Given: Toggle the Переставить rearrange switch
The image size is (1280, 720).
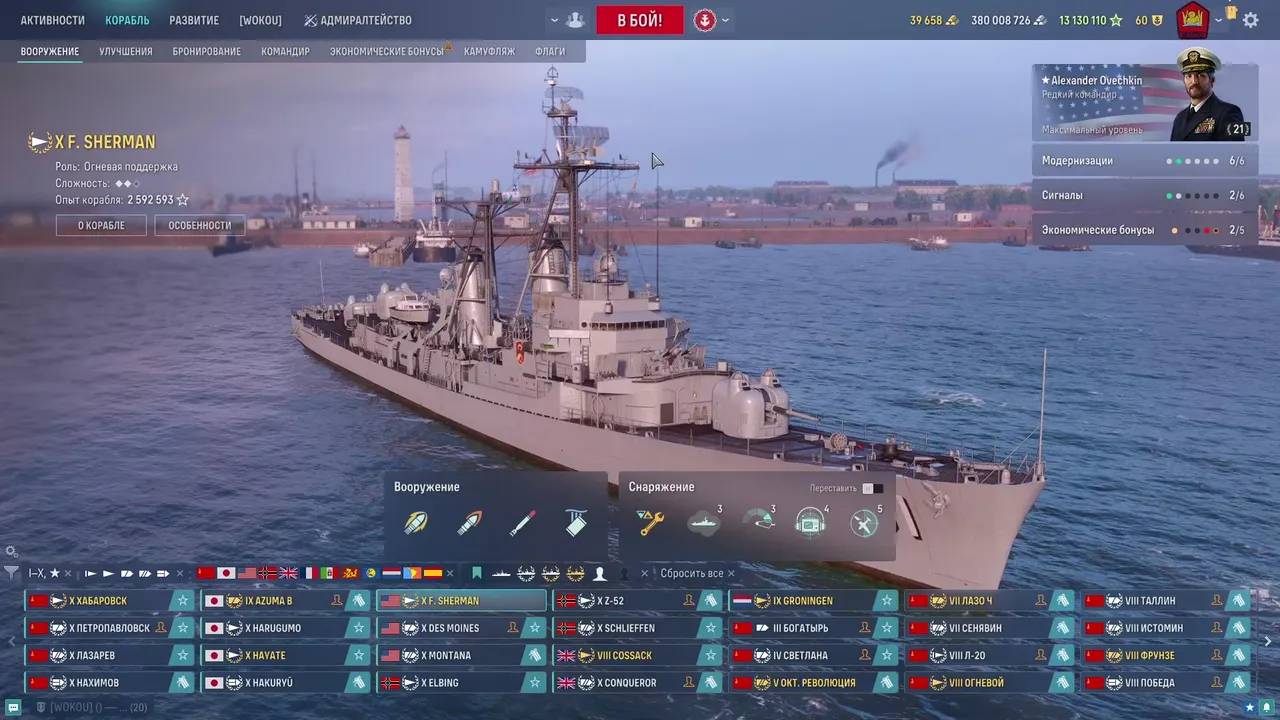Looking at the screenshot, I should (872, 488).
